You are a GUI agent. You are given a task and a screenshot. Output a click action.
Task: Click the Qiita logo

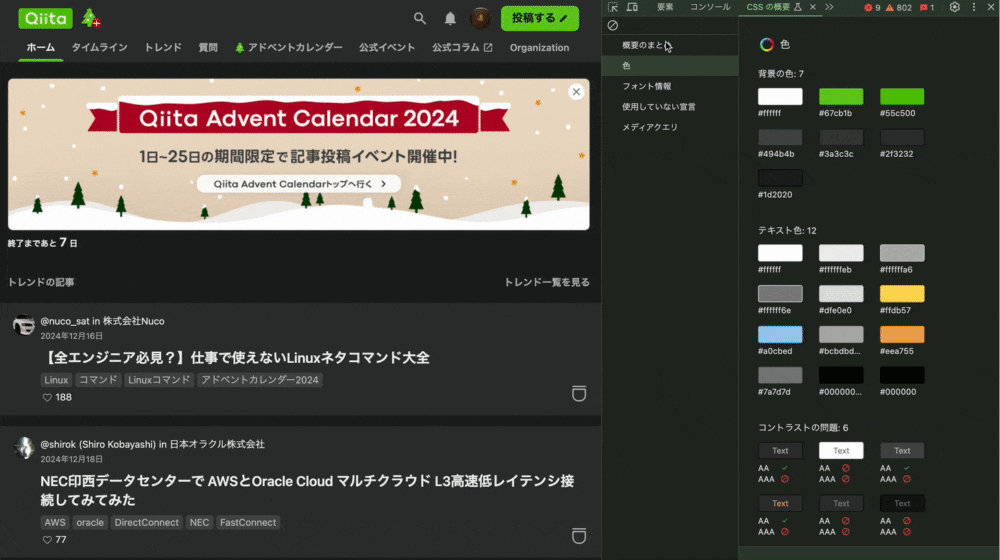pyautogui.click(x=45, y=18)
